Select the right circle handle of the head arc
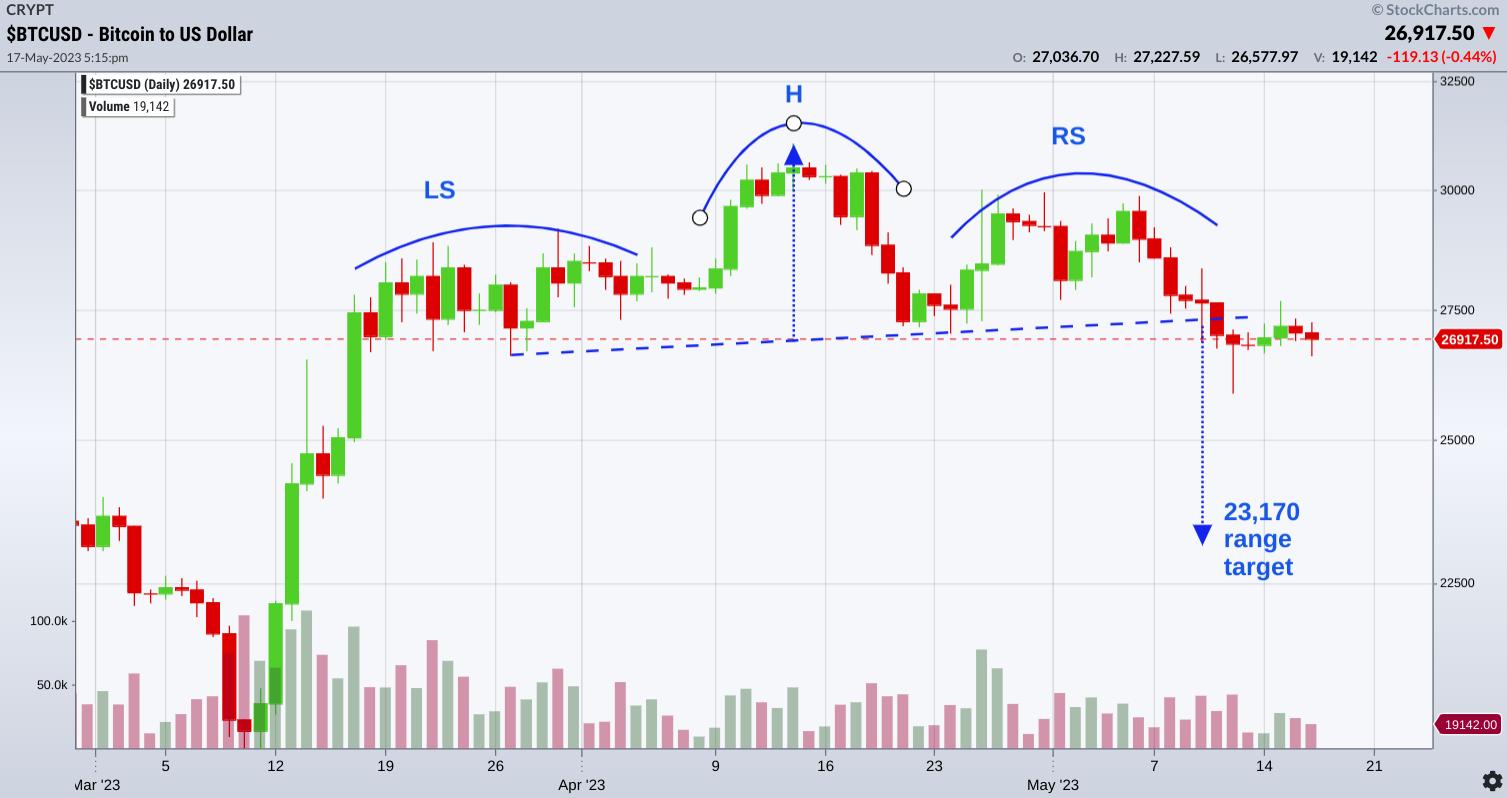The width and height of the screenshot is (1507, 798). click(904, 188)
